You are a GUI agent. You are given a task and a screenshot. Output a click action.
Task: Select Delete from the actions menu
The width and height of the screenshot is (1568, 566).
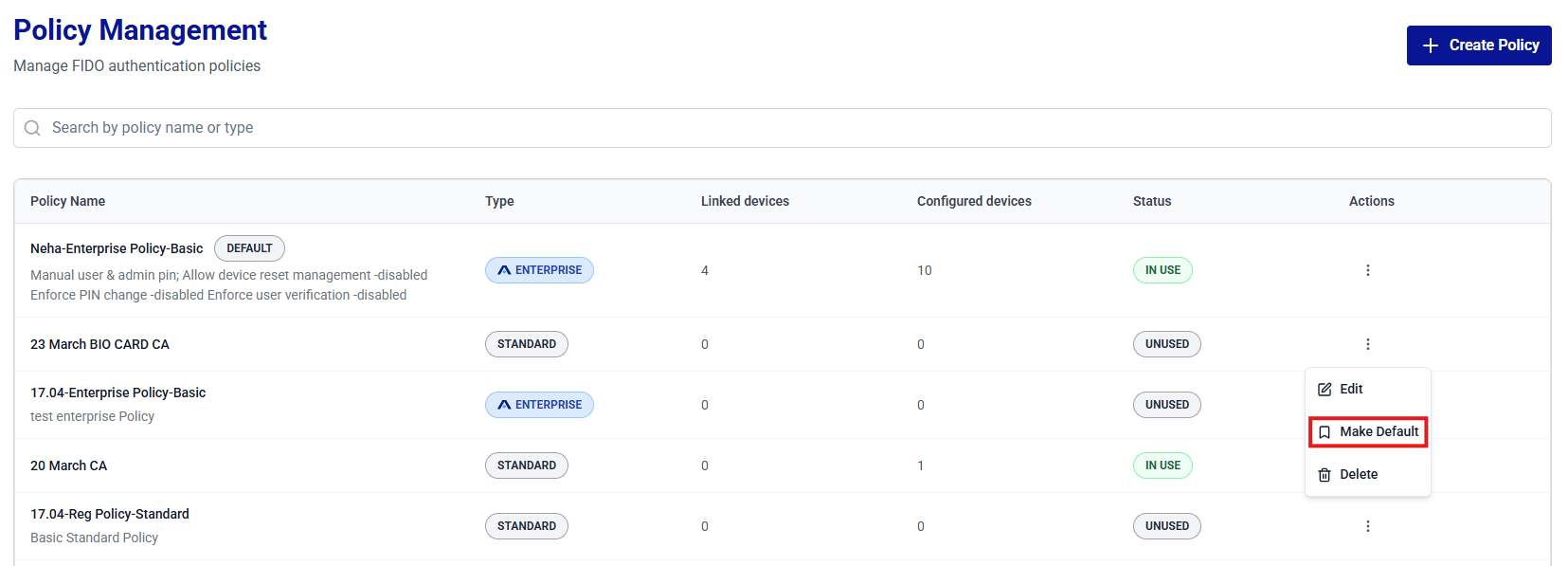(1359, 474)
